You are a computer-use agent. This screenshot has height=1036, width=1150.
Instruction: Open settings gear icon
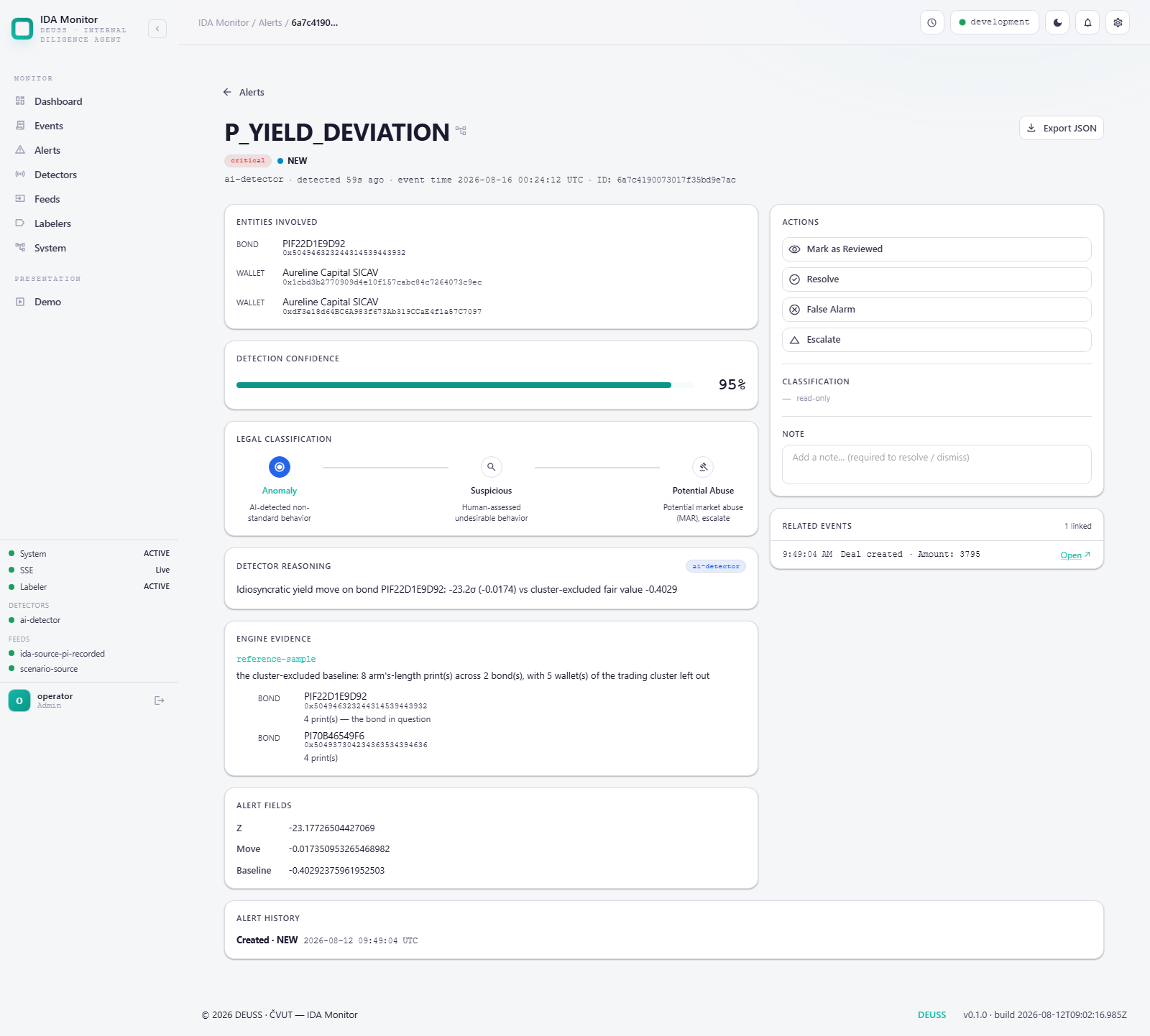click(x=1118, y=22)
